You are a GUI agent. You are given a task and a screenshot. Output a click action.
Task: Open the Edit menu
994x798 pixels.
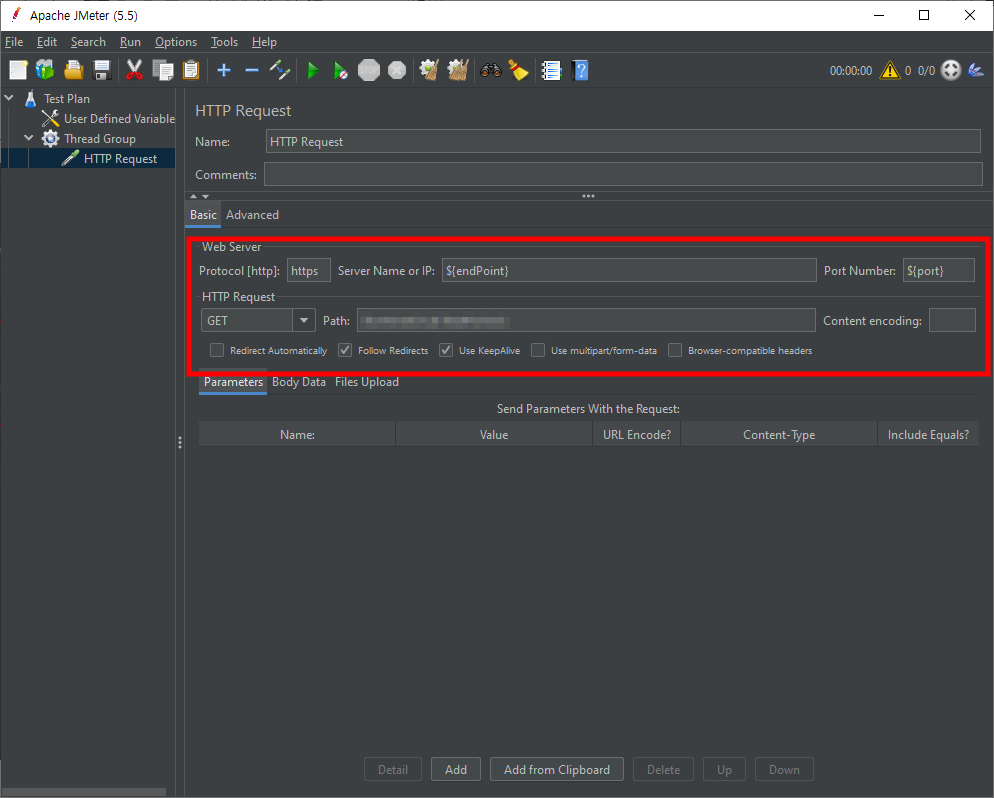pyautogui.click(x=47, y=42)
